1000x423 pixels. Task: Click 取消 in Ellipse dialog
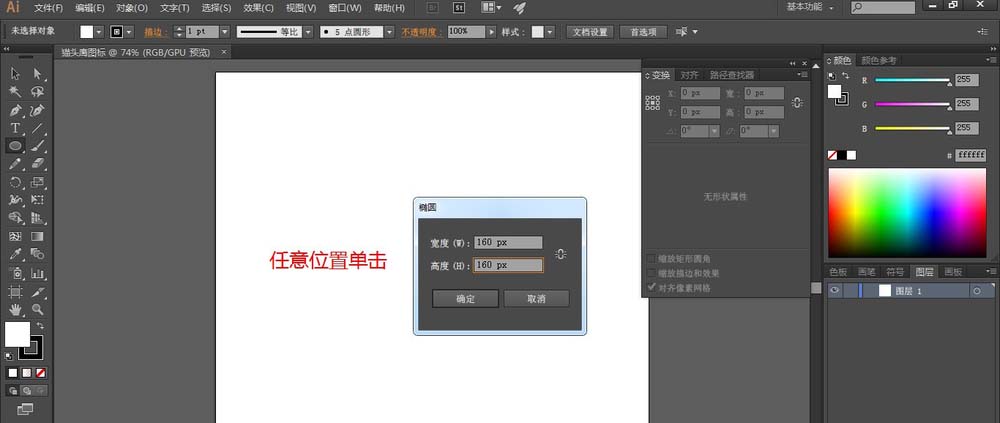point(536,299)
